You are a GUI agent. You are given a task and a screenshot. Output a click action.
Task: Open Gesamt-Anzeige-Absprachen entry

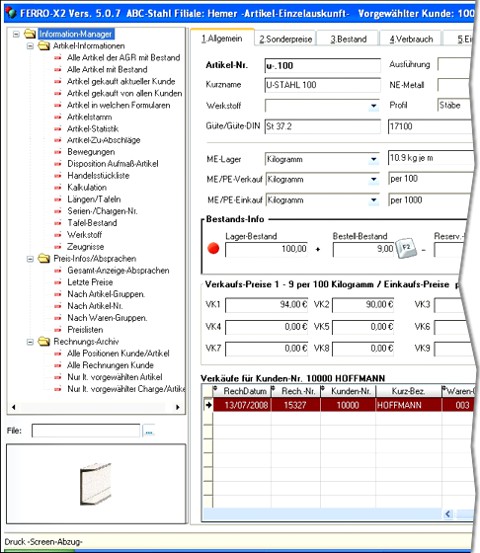pos(118,271)
